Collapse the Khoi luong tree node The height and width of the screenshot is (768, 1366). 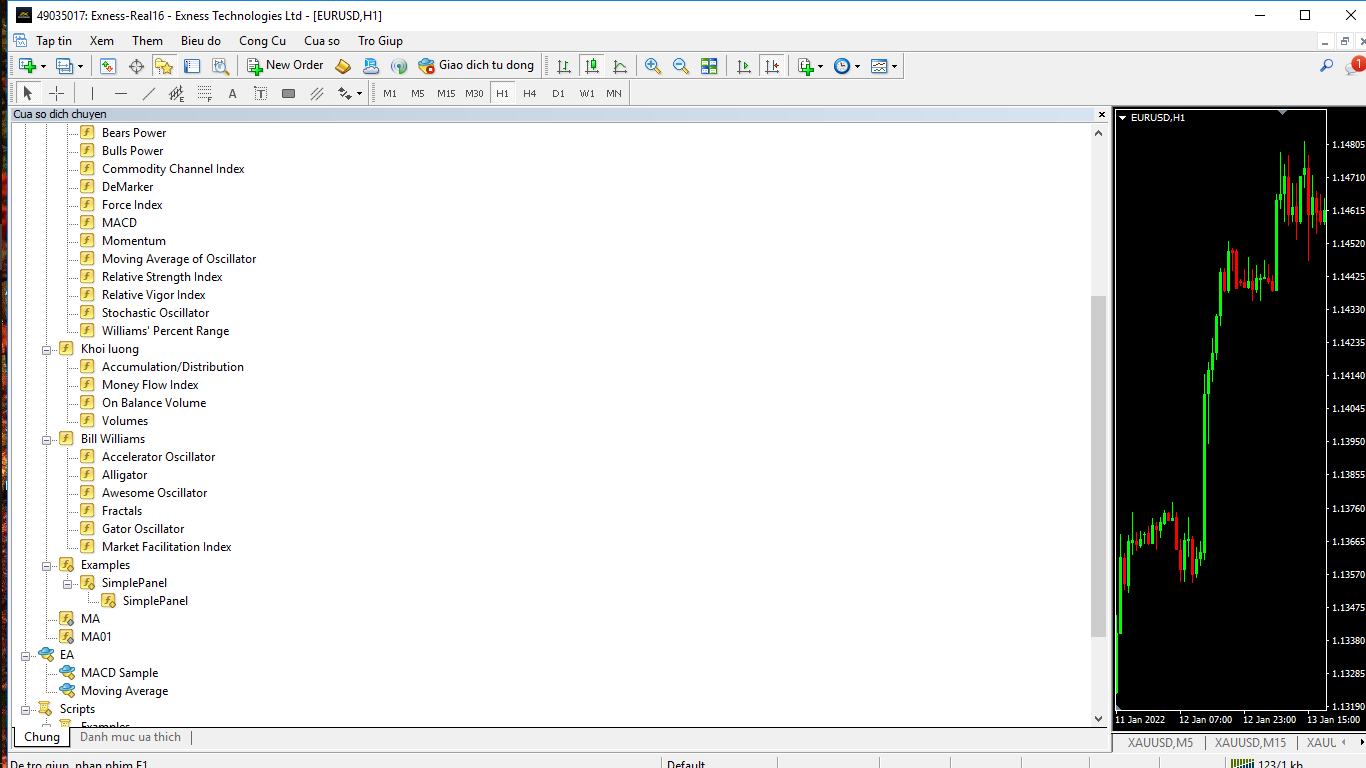point(47,349)
